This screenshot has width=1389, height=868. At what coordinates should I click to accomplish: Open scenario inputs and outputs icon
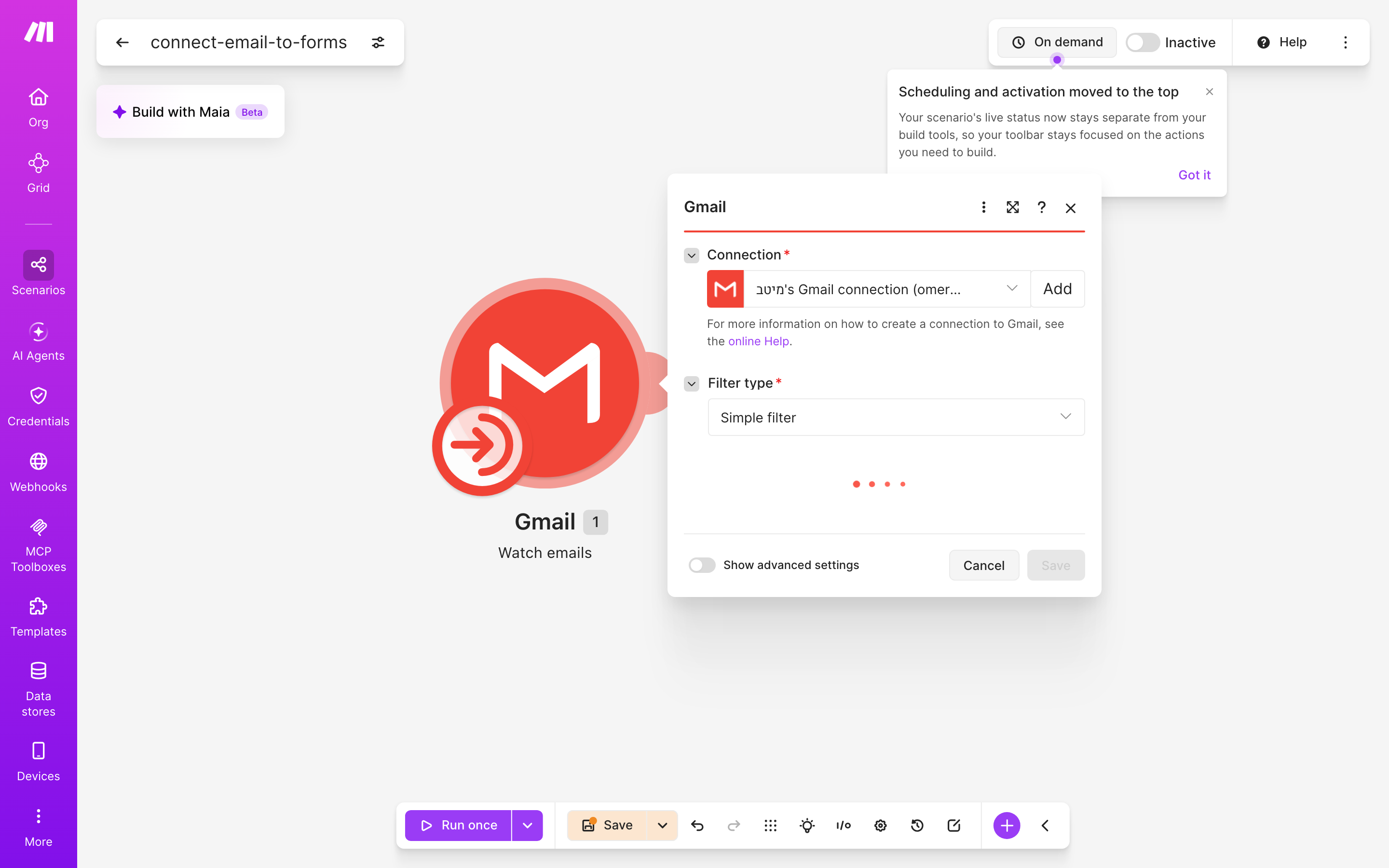click(x=843, y=826)
